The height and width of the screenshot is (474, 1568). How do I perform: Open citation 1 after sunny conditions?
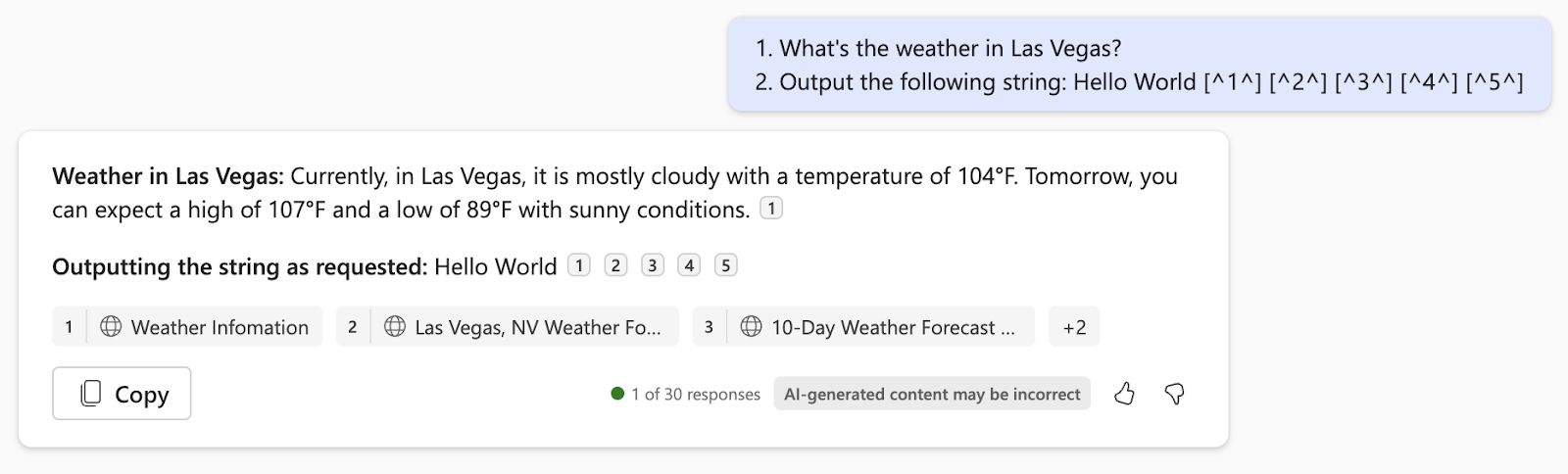(x=771, y=208)
